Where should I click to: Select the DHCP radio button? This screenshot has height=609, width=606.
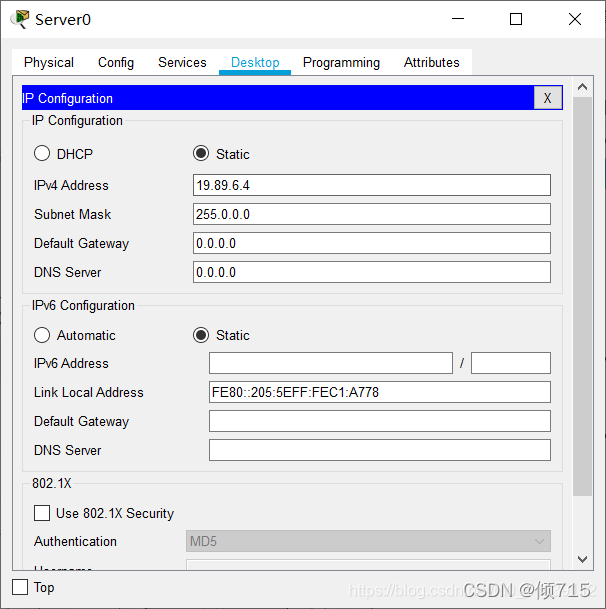[x=42, y=153]
